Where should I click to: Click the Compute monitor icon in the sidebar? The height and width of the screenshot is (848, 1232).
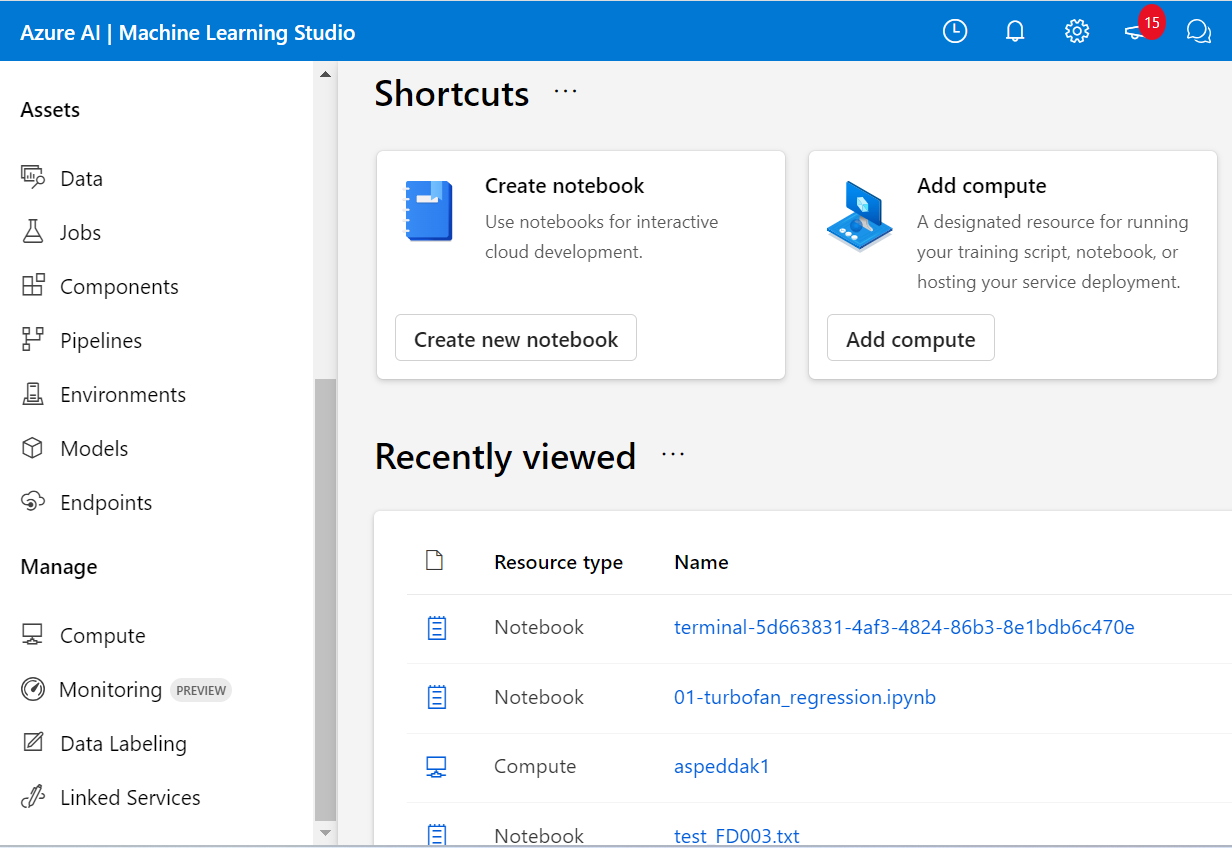(33, 635)
